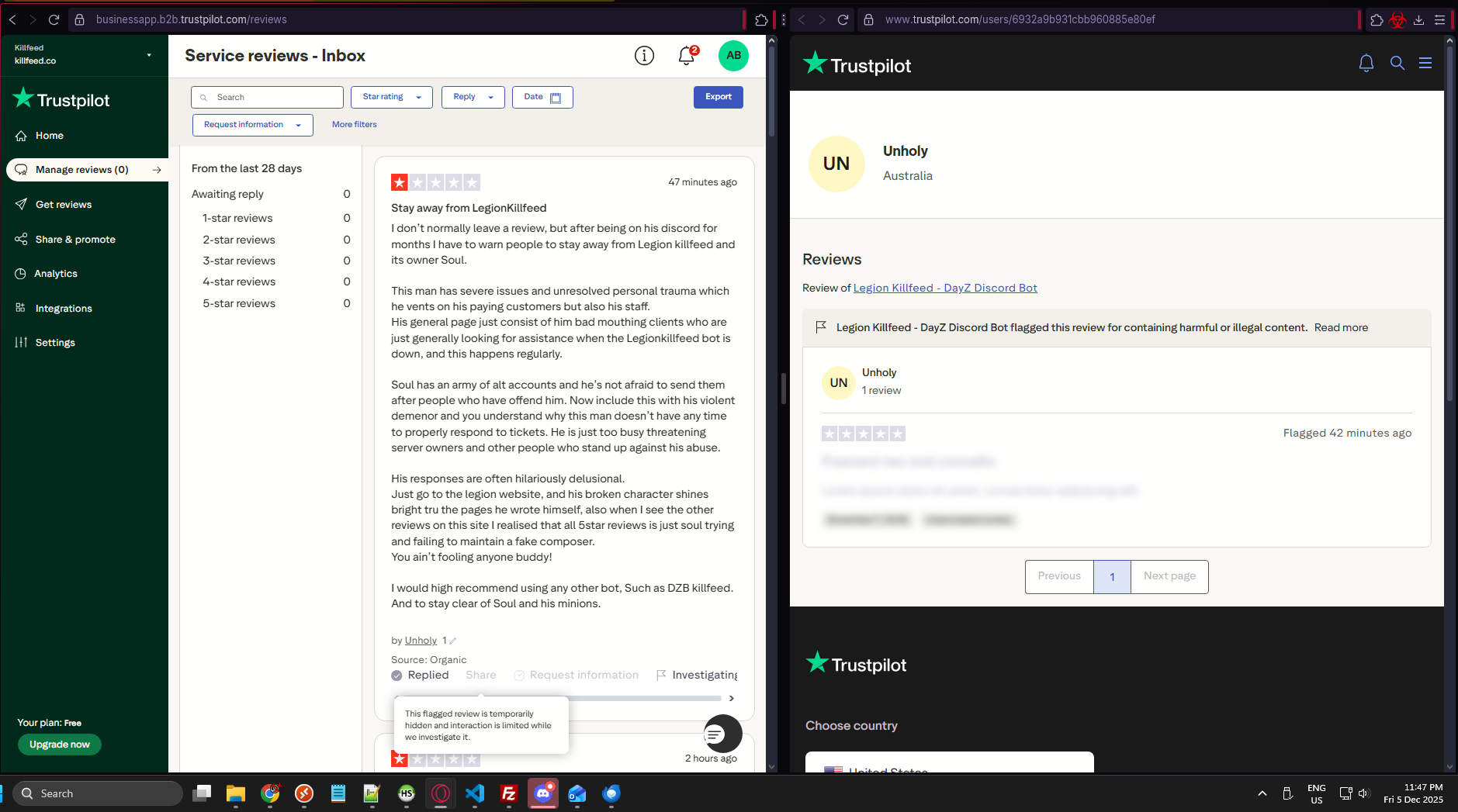Expand the Killfeed killfeed.co account switcher
Viewport: 1458px width, 812px height.
pos(84,54)
